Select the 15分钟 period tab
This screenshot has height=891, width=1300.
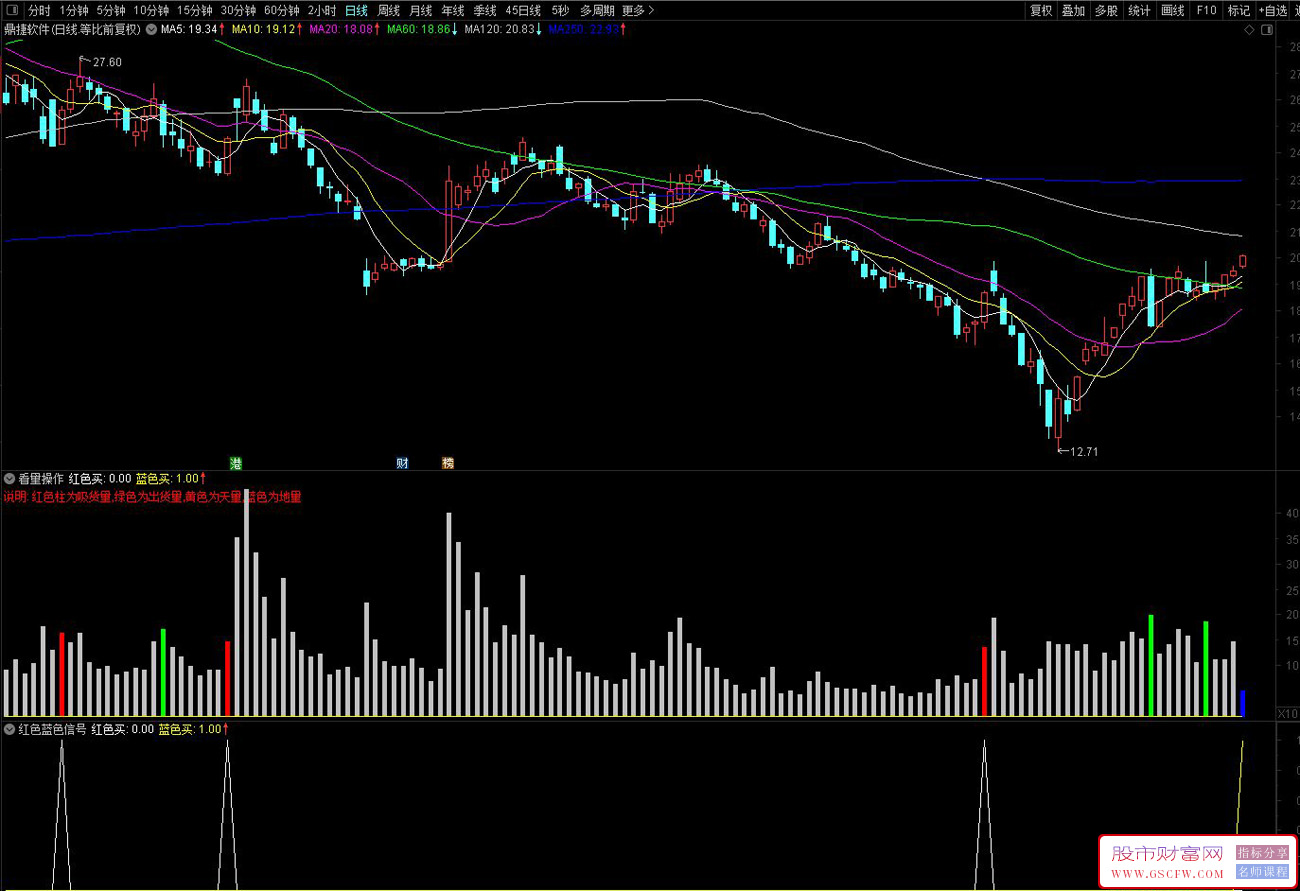coord(195,10)
